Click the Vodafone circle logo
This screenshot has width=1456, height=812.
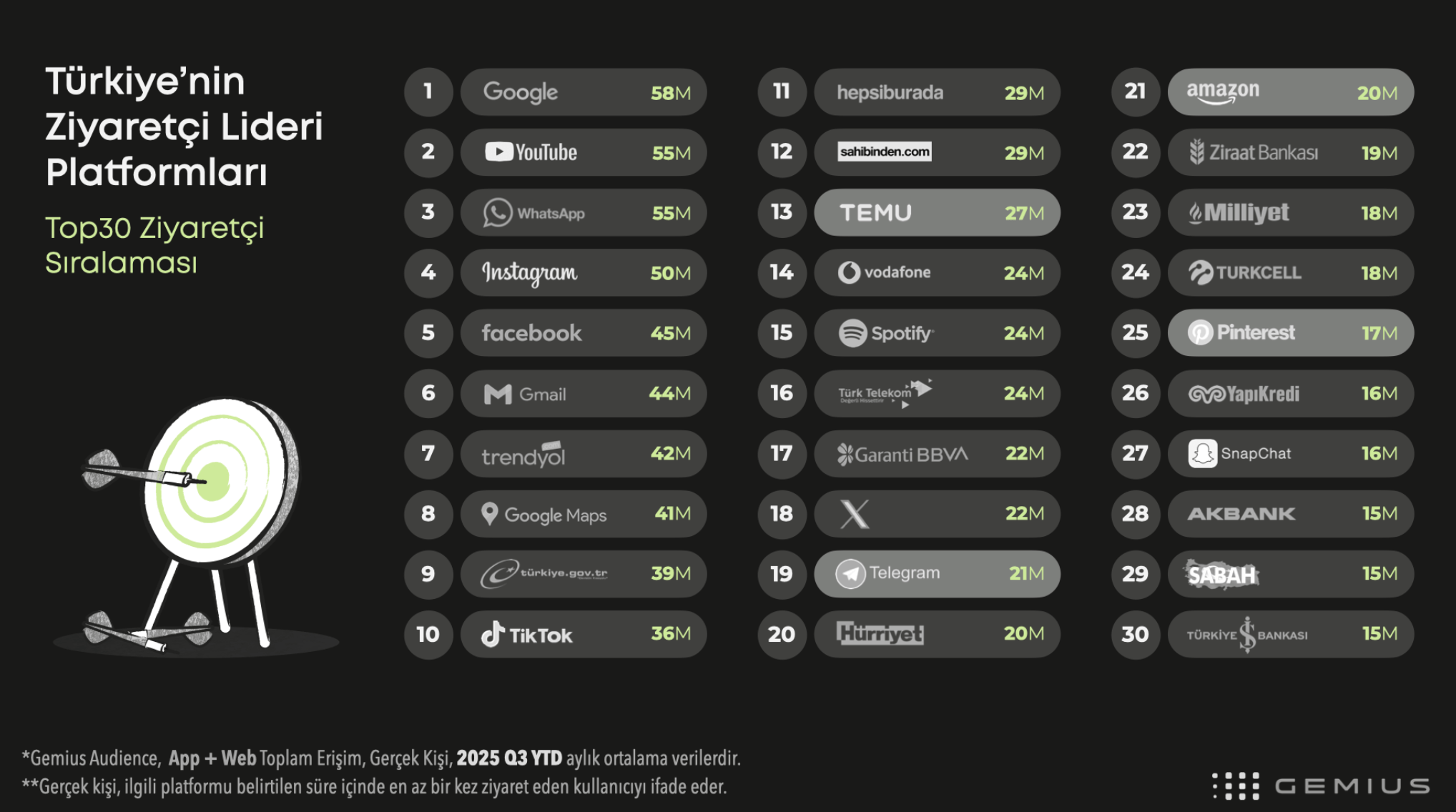(849, 272)
